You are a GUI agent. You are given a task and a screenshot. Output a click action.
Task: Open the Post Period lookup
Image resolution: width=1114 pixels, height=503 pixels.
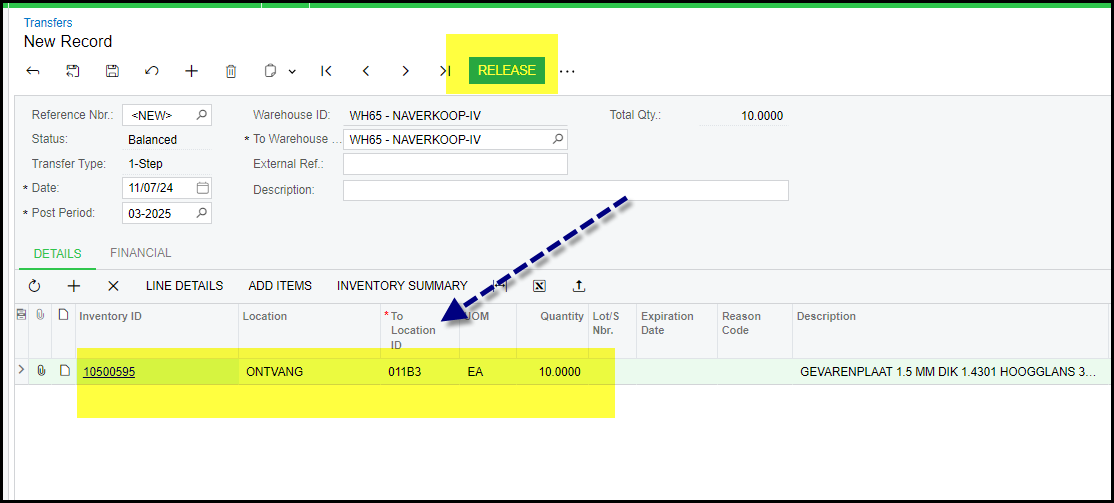pos(202,213)
